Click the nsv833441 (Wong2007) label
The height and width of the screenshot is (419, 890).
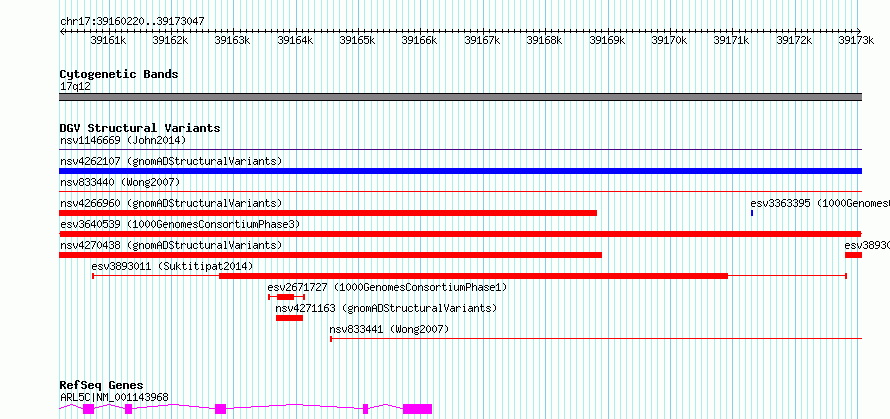389,329
